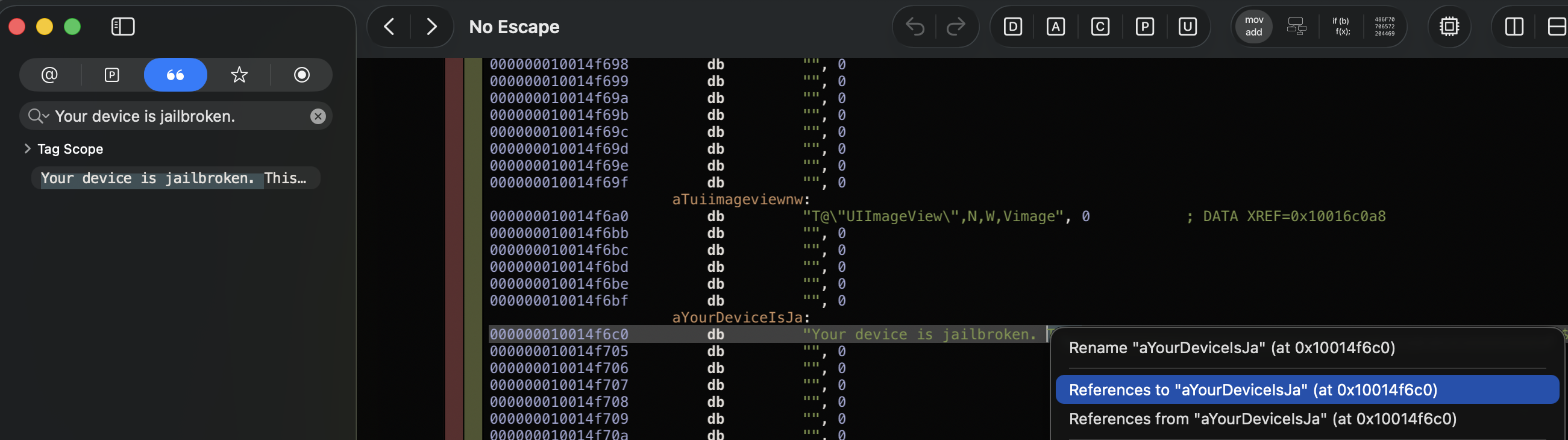The image size is (1568, 440).
Task: Show pseudo-code view if(b) f(x)
Action: 1341,27
